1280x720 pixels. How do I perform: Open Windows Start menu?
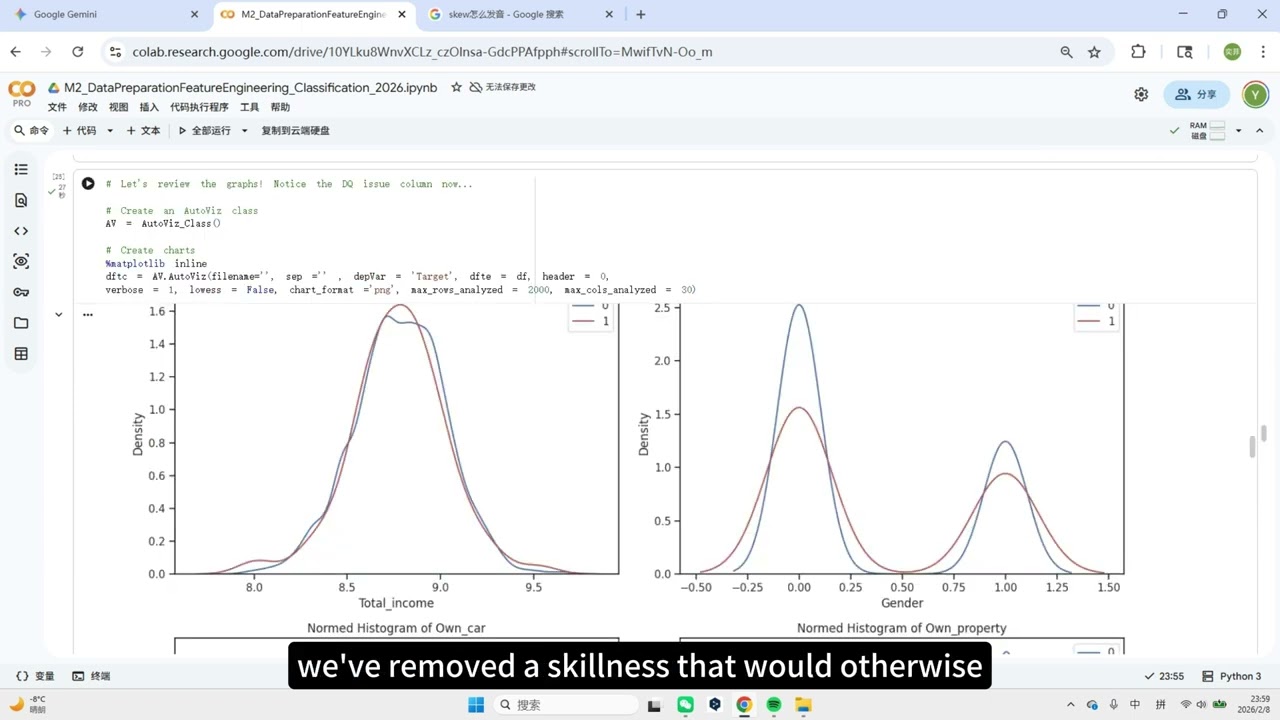pyautogui.click(x=476, y=705)
